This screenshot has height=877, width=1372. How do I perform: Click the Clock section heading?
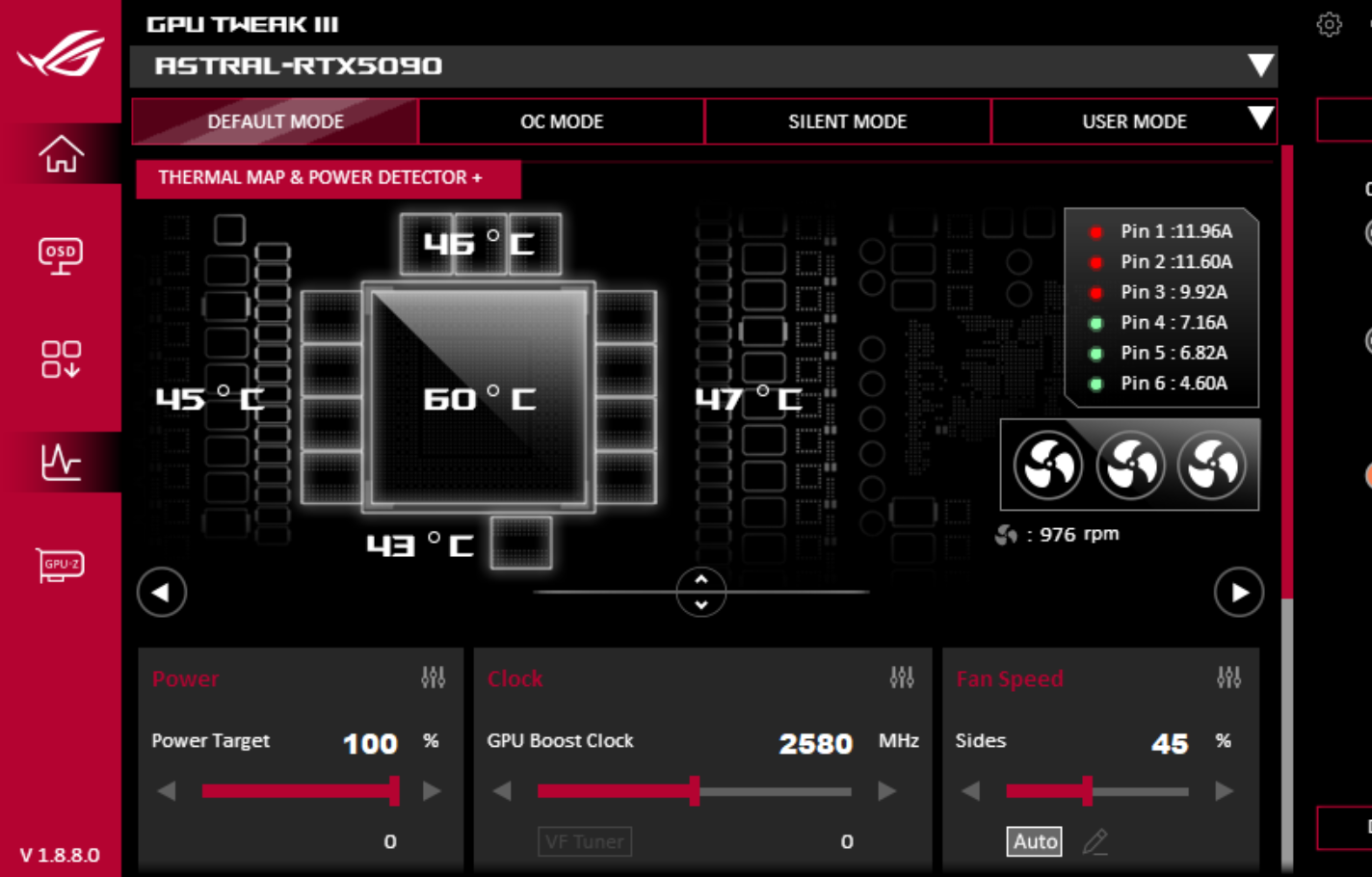tap(514, 678)
